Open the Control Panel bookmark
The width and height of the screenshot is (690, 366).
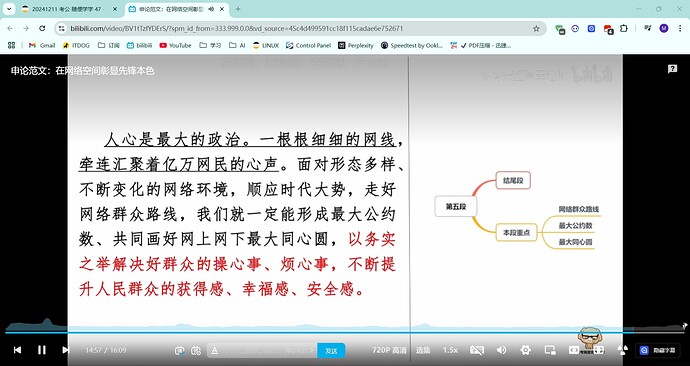point(308,45)
